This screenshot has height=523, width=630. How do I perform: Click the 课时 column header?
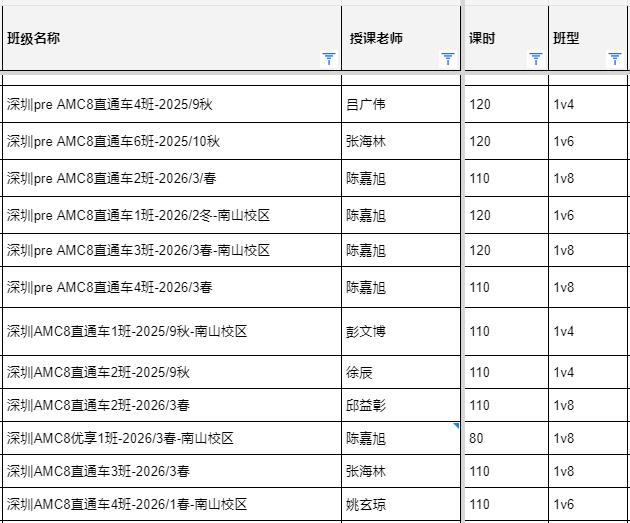[506, 38]
